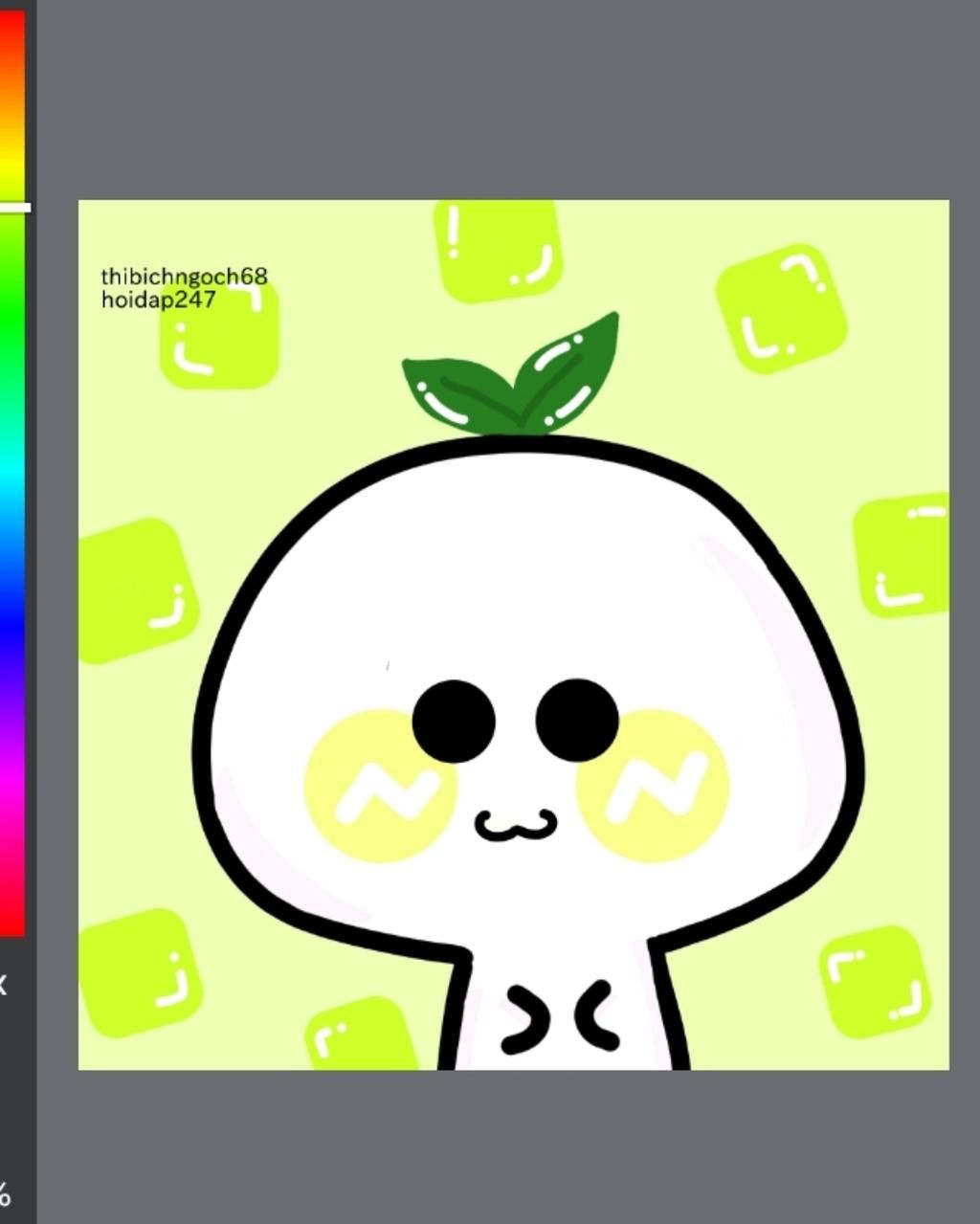Click the white handle on the hue slider
This screenshot has height=1224, width=980.
[14, 207]
